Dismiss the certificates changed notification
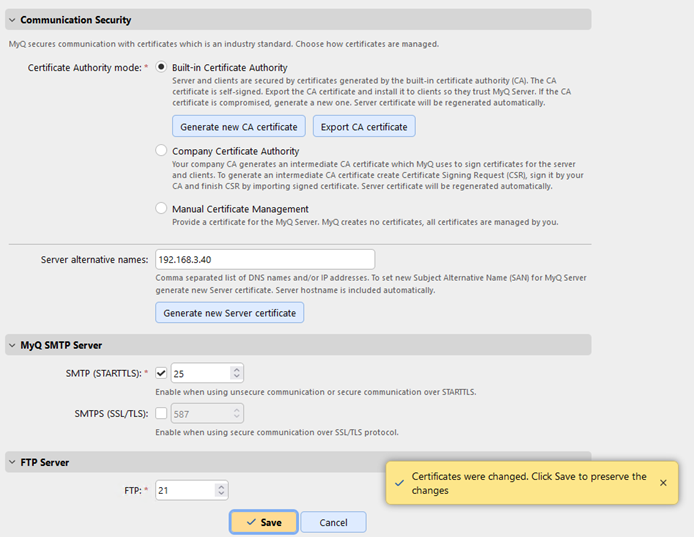 click(x=663, y=483)
